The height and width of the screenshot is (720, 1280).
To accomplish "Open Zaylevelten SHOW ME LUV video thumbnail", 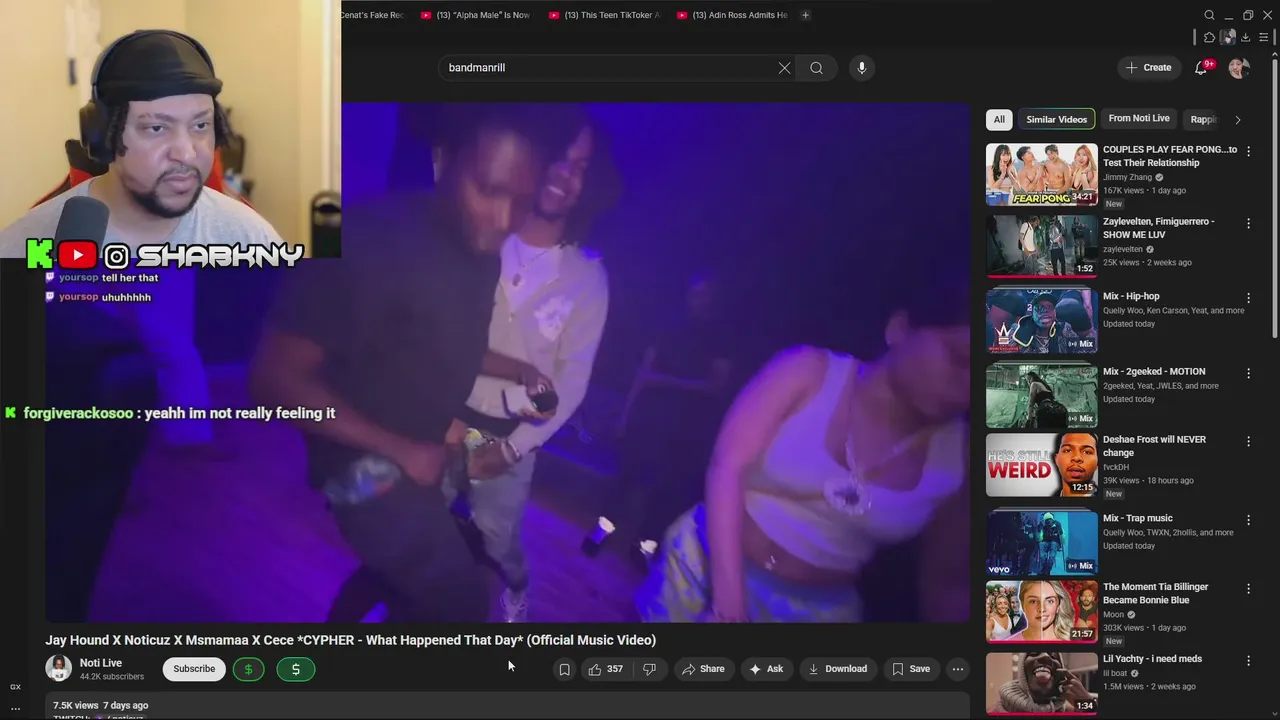I will pyautogui.click(x=1041, y=246).
